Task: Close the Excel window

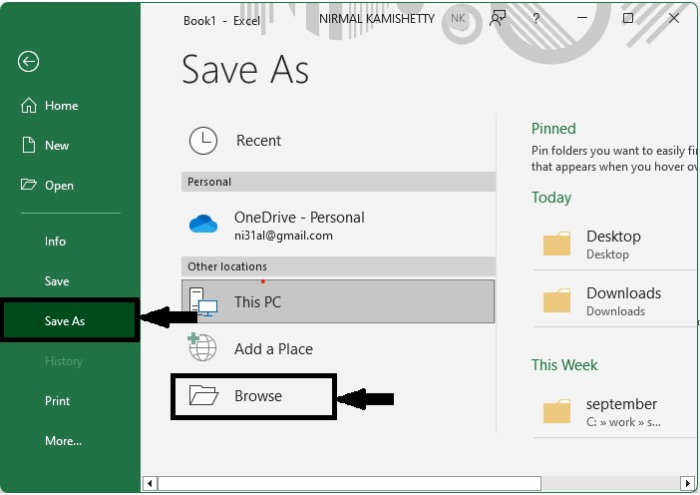Action: [674, 18]
